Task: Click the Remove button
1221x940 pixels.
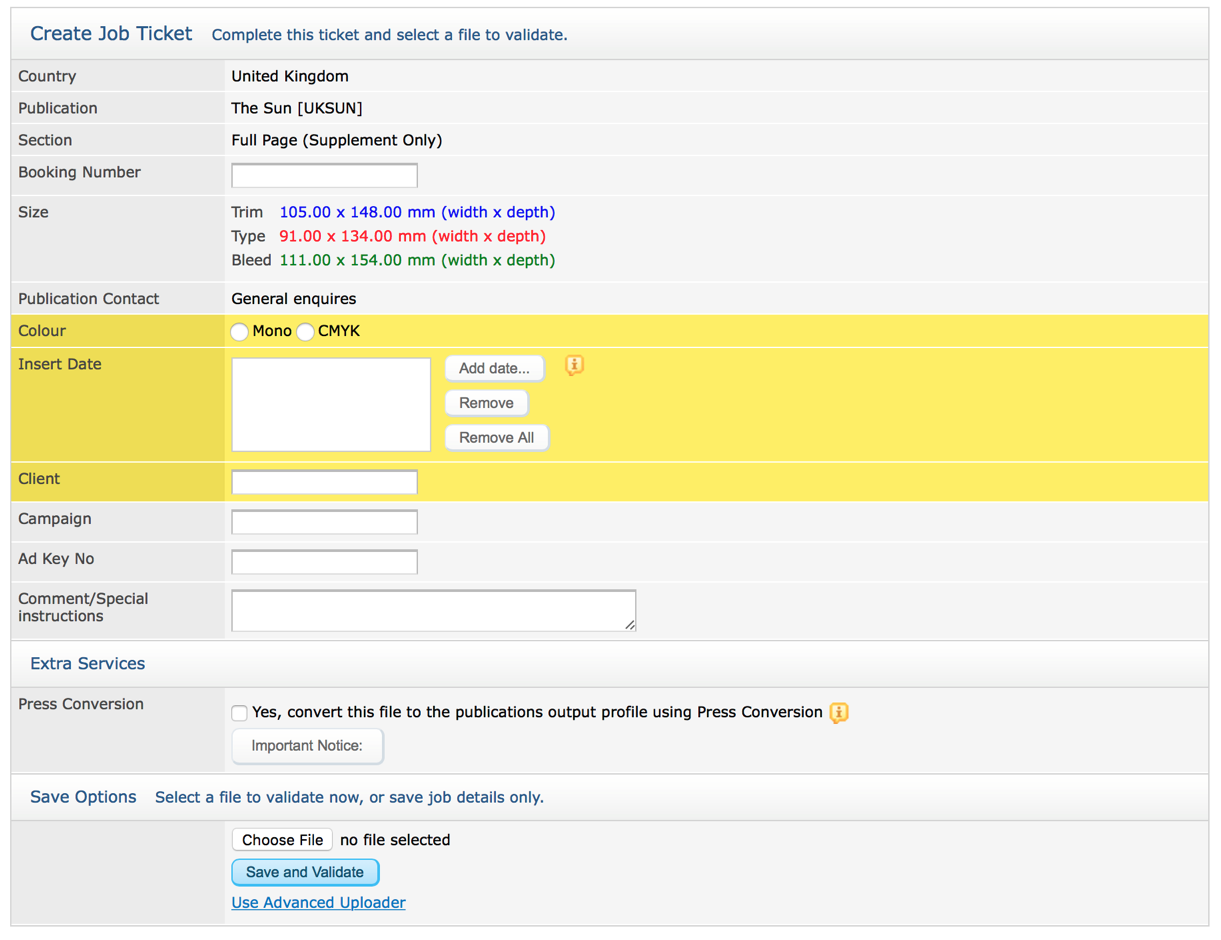Action: [x=486, y=403]
